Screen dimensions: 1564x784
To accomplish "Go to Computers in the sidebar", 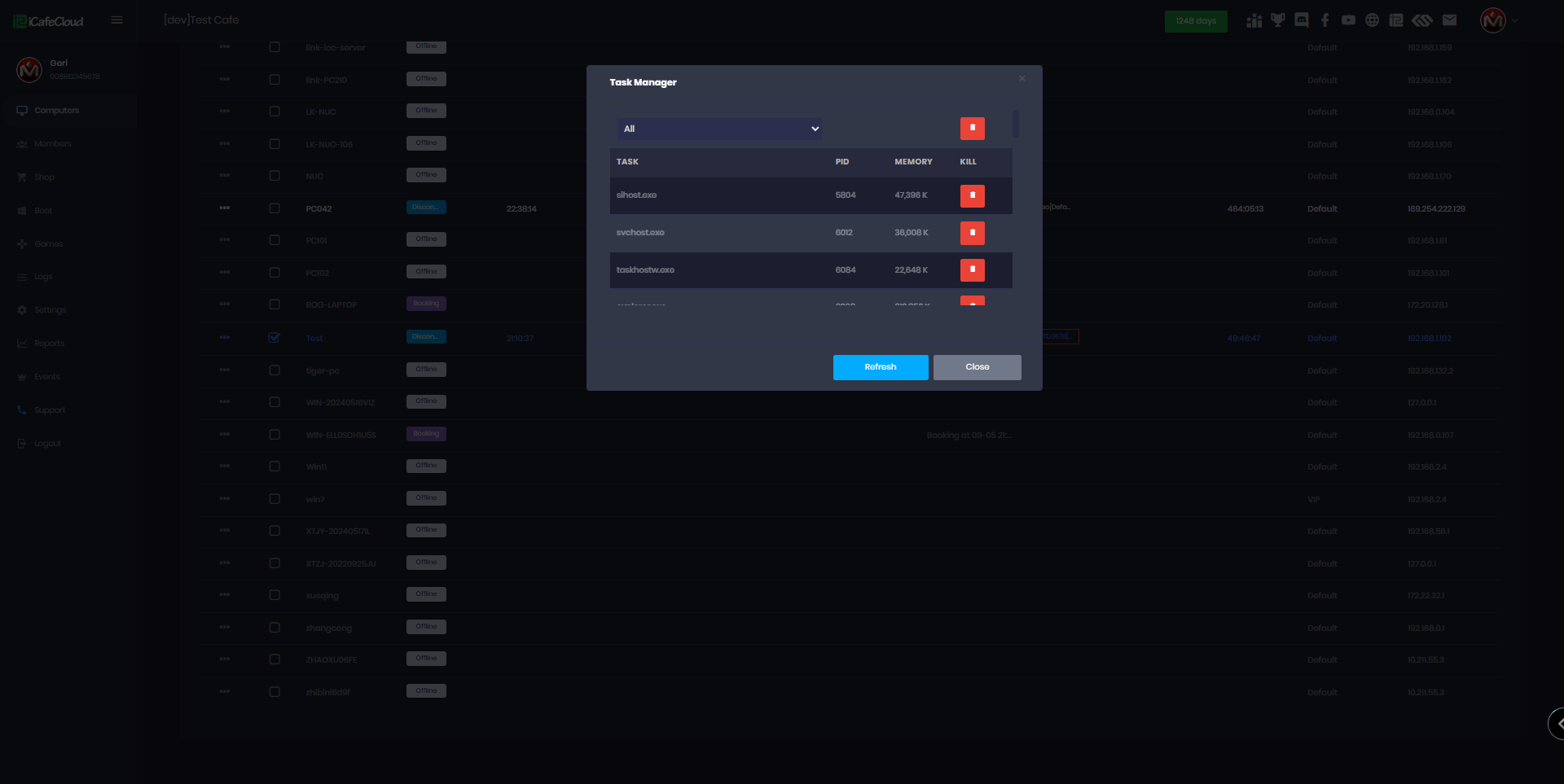I will click(56, 111).
